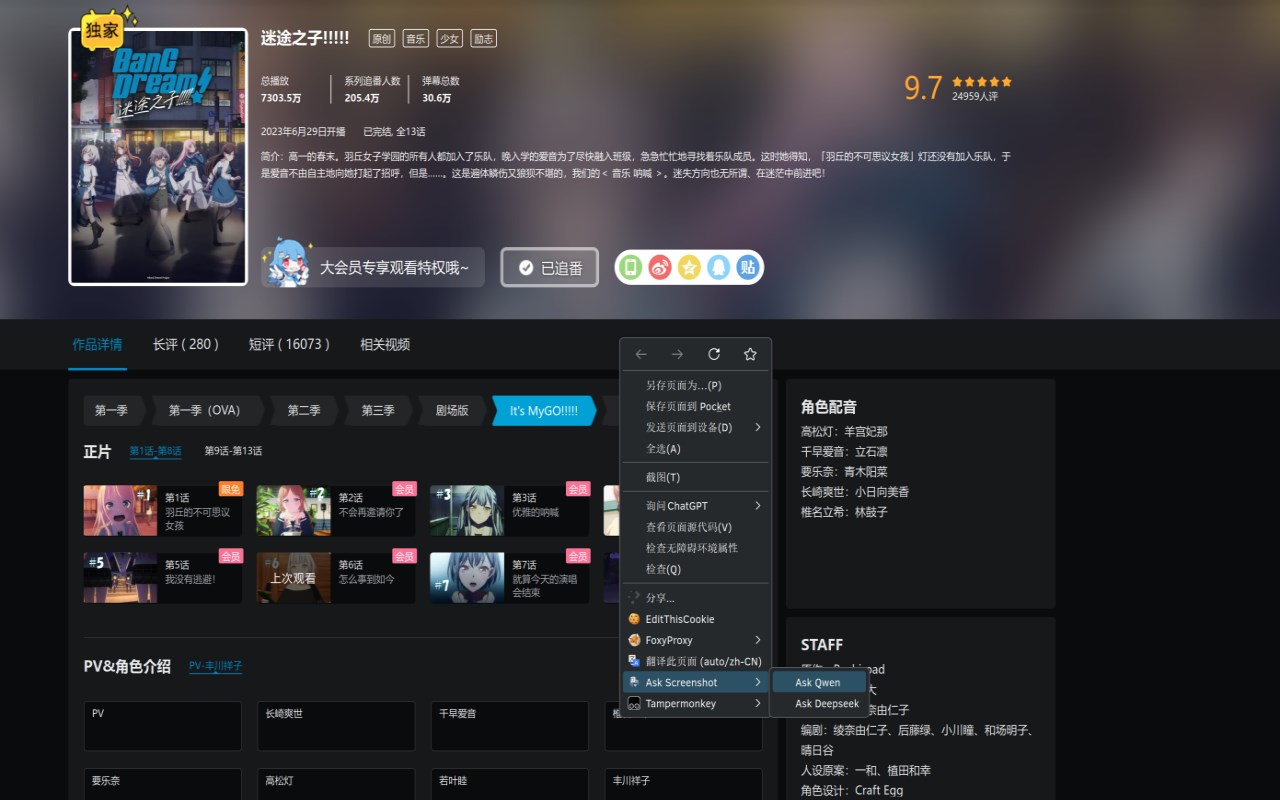1280x800 pixels.
Task: Share to Weibo with the red icon
Action: 660,267
